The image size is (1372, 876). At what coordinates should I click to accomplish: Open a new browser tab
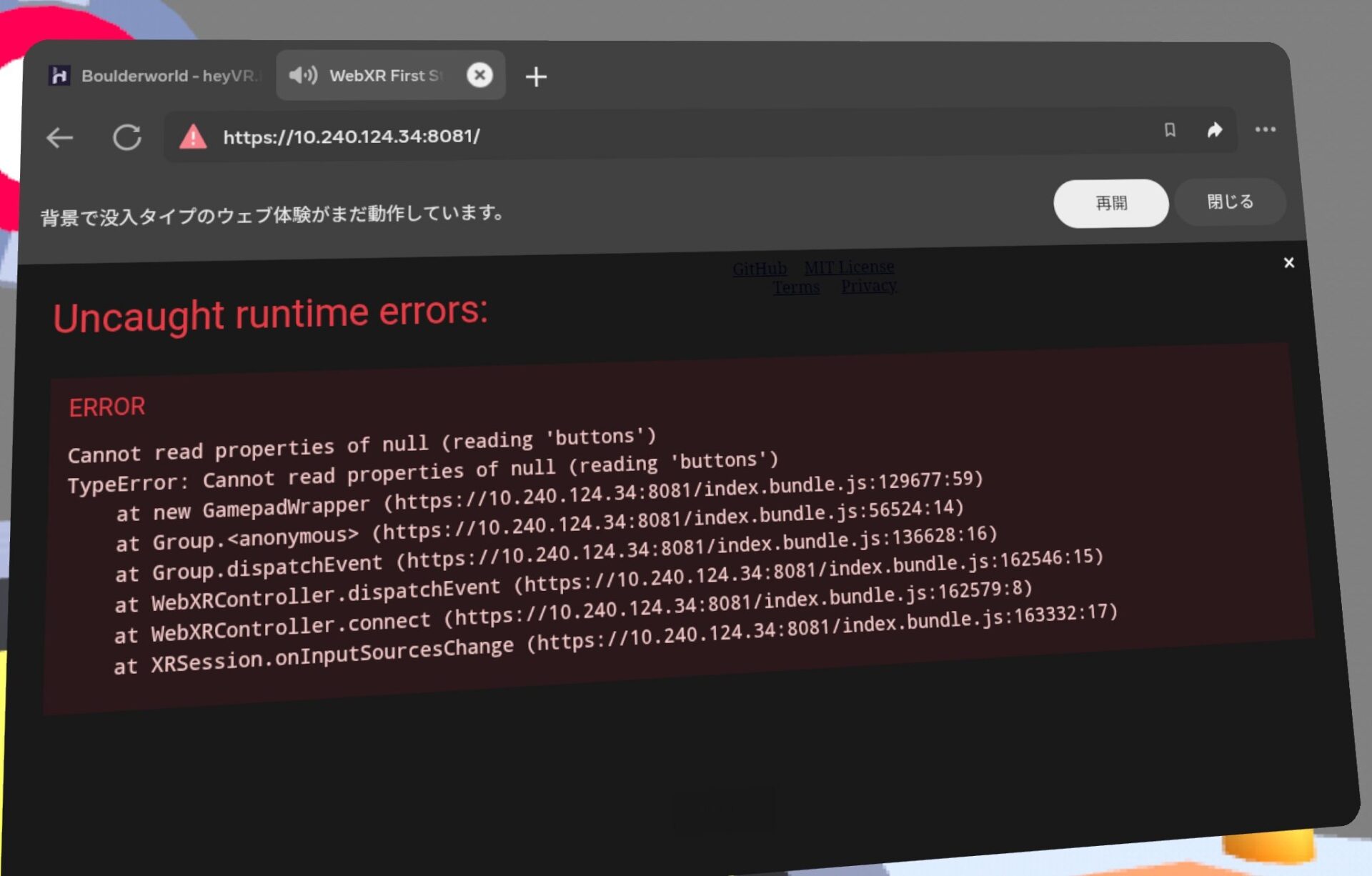pyautogui.click(x=536, y=76)
